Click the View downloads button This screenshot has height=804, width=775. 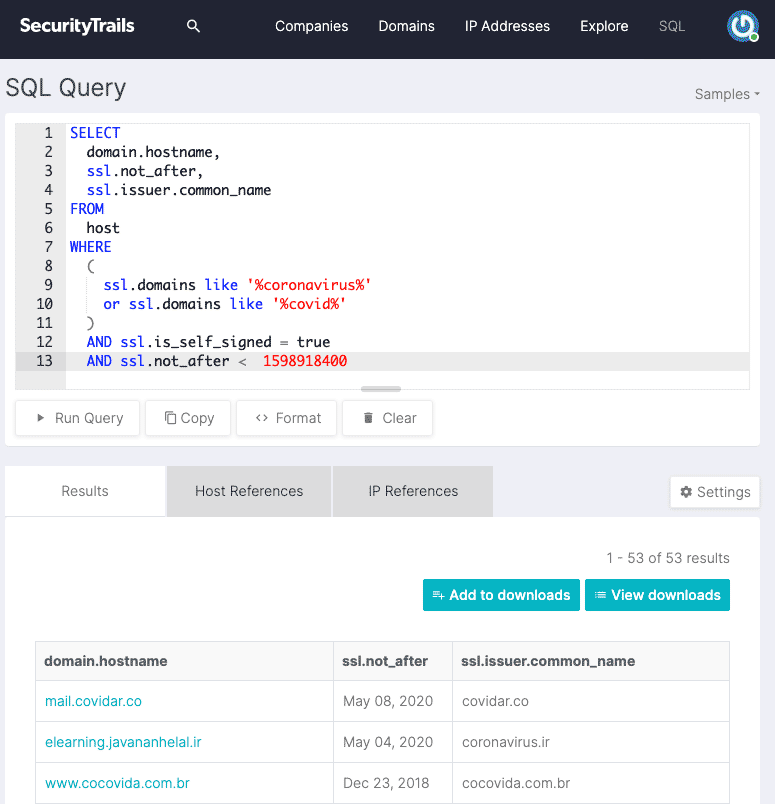(x=657, y=595)
